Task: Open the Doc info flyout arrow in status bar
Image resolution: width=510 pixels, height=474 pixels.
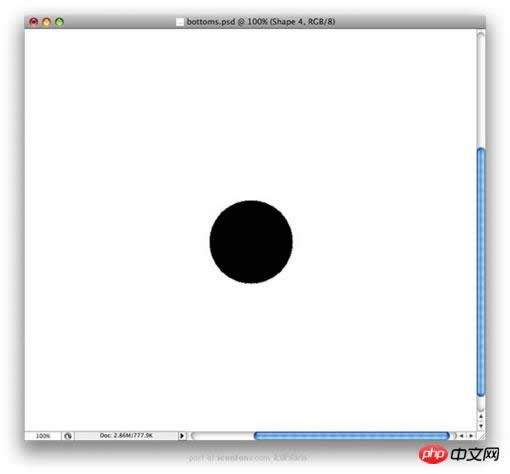Action: pos(182,436)
